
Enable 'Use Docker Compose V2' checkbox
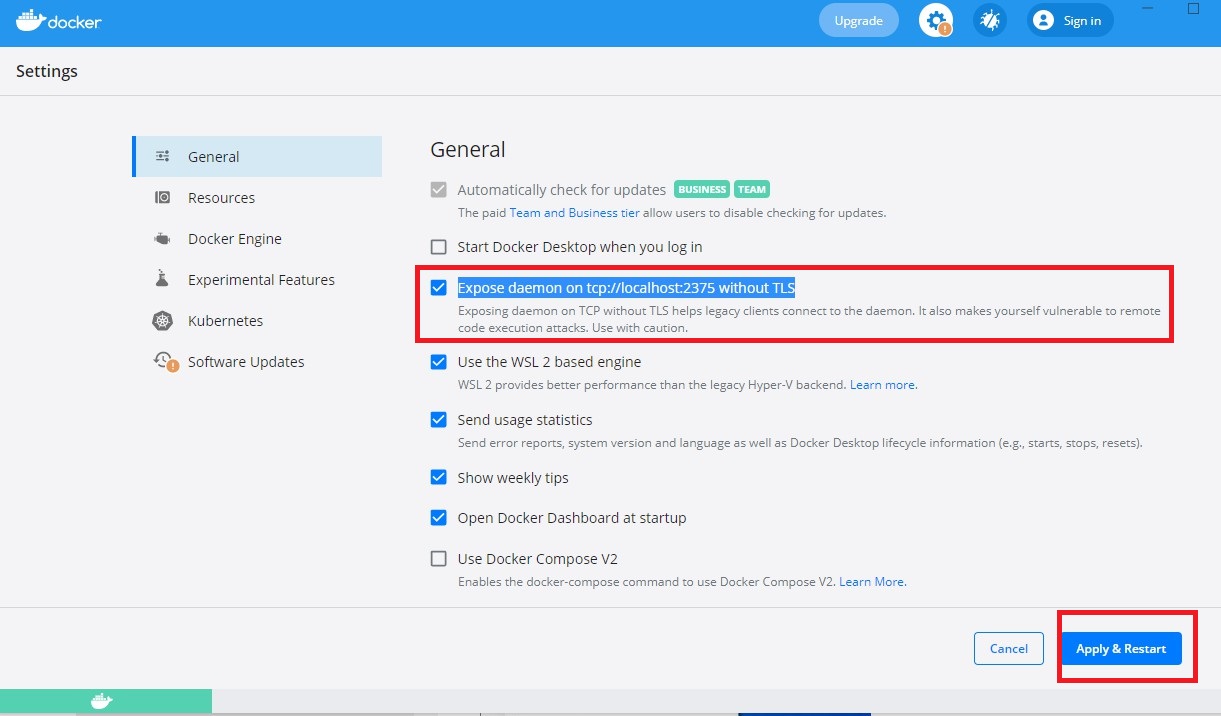pos(438,559)
